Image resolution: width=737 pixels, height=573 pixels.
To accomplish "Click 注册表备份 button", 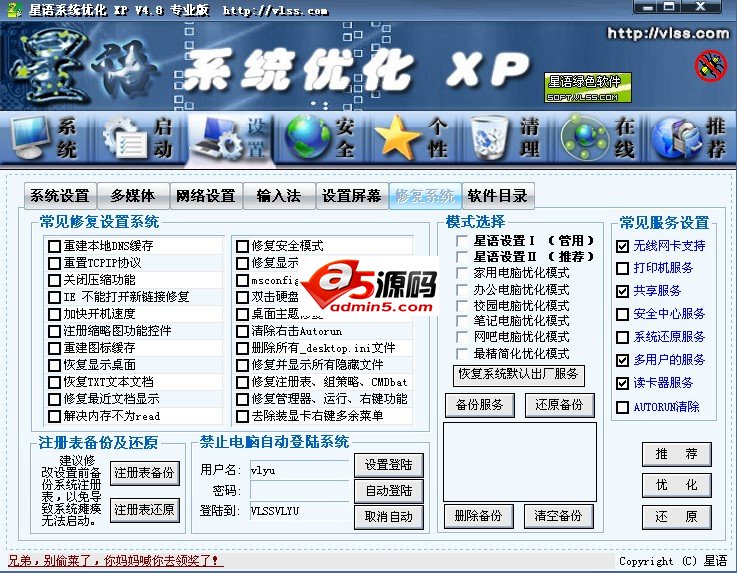I will (145, 473).
